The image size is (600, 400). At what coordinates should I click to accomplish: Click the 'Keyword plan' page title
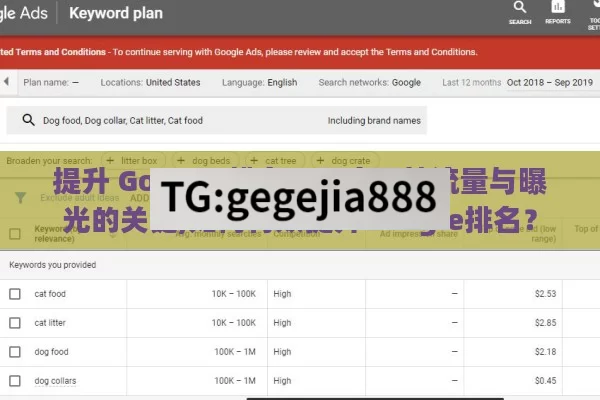(116, 13)
